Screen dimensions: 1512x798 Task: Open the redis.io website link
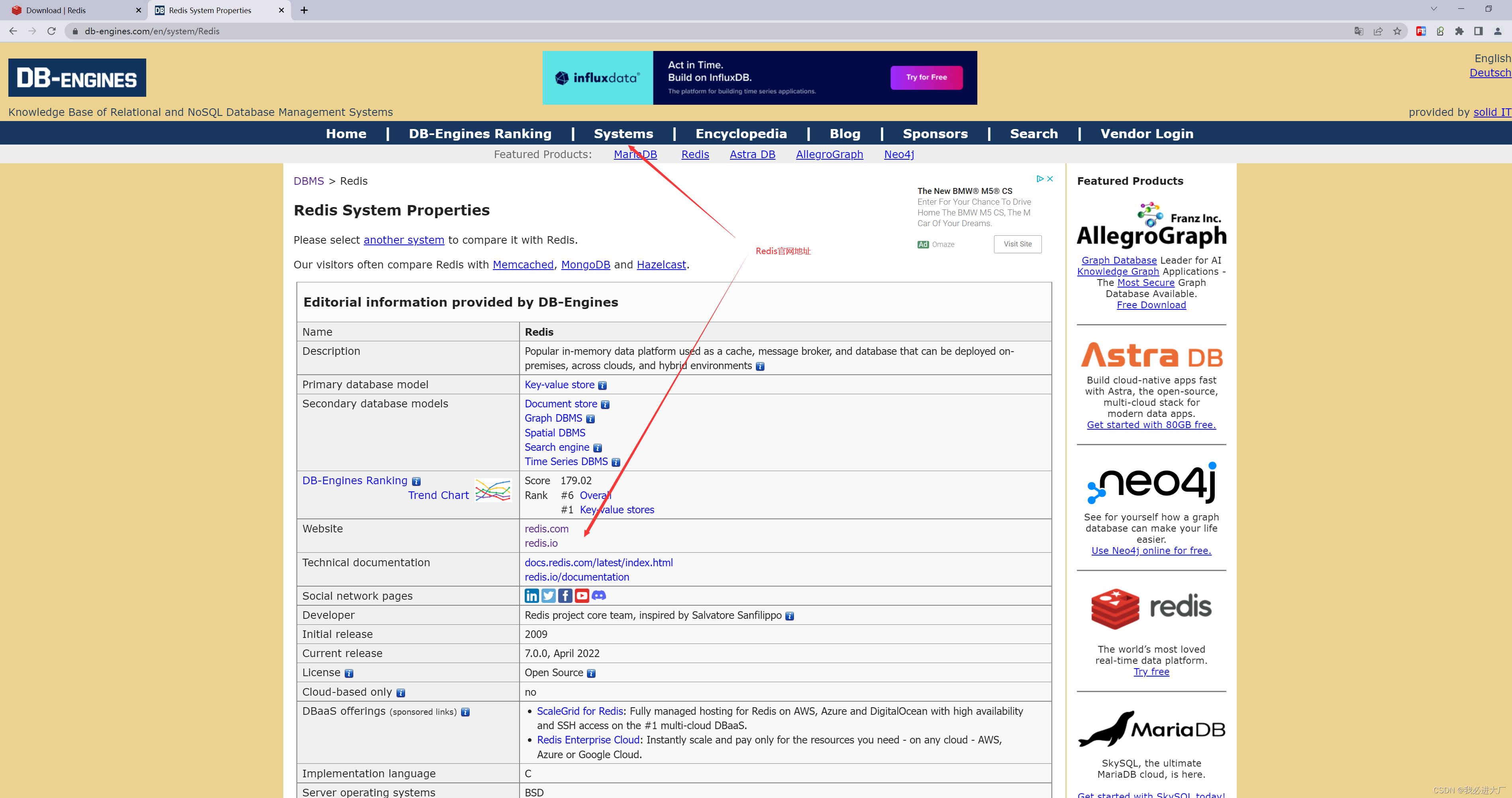tap(541, 543)
